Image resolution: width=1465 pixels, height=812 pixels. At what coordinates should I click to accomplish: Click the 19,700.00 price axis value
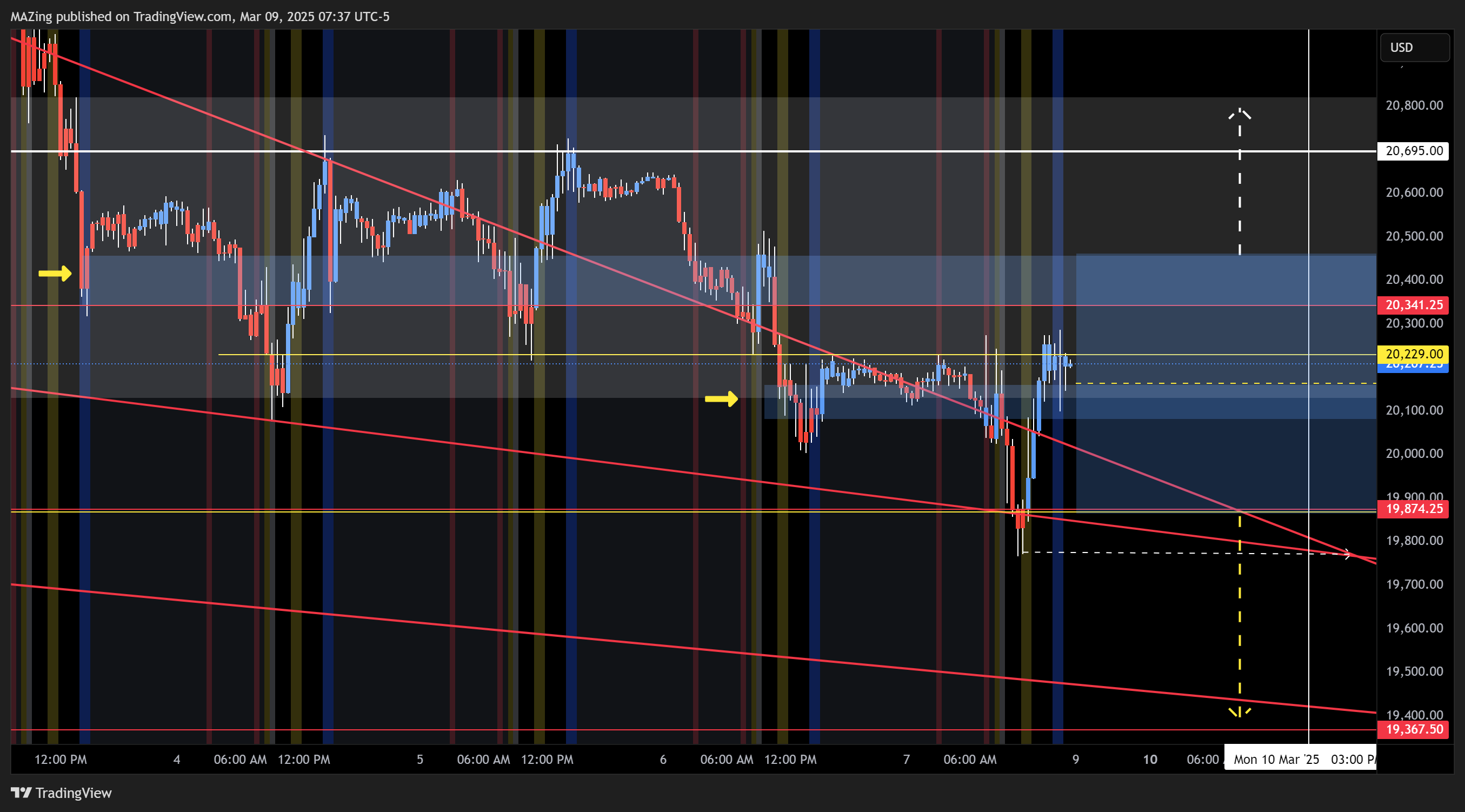(x=1414, y=584)
